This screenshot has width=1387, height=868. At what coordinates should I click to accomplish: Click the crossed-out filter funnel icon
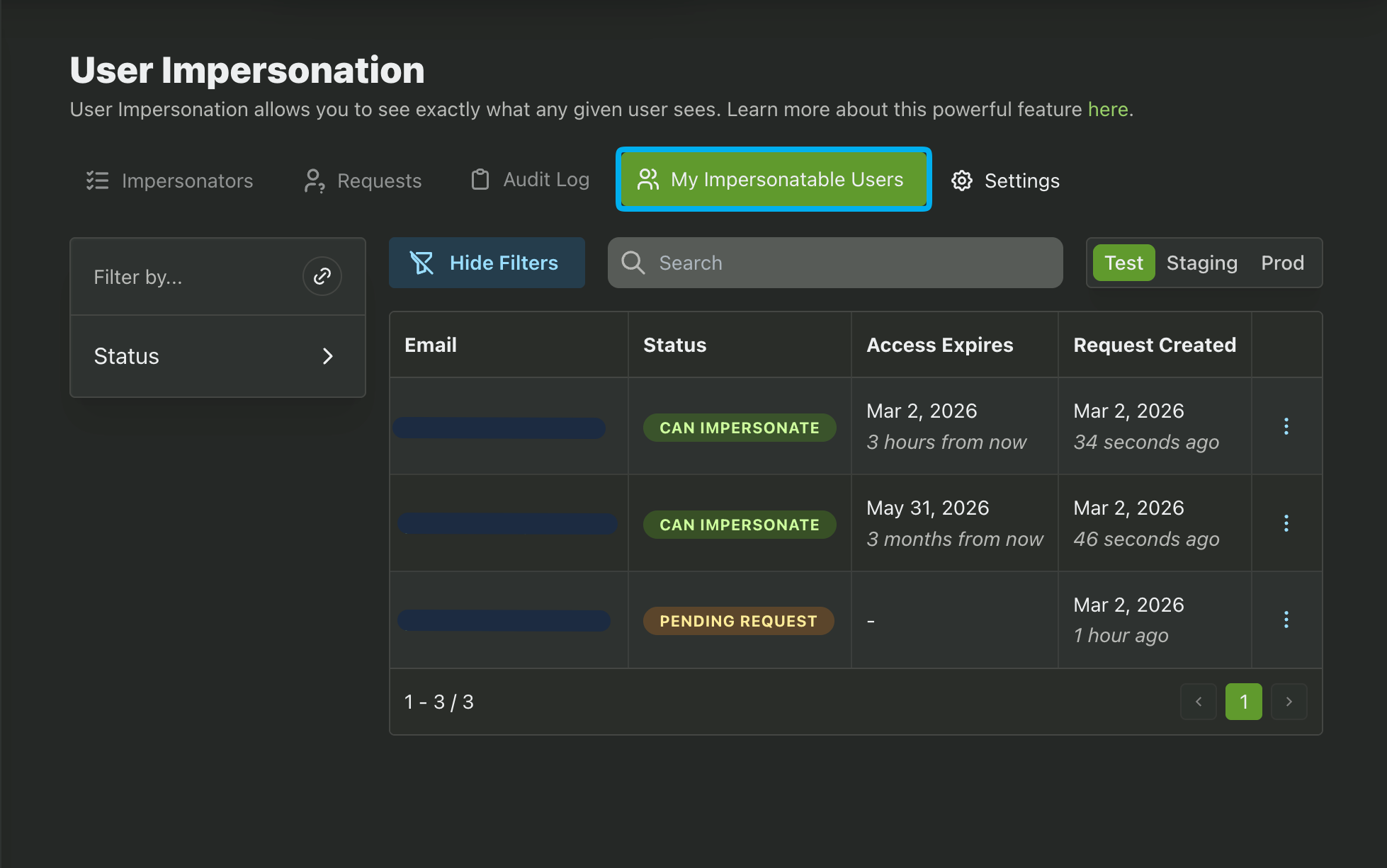tap(421, 263)
